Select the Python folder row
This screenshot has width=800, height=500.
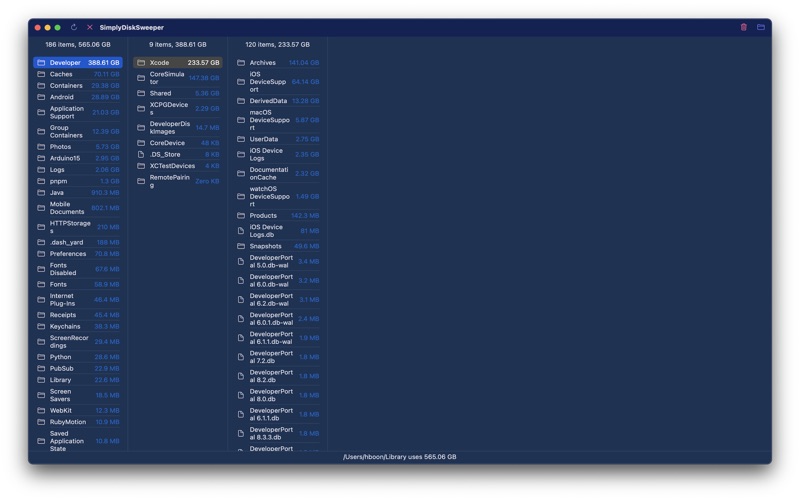(x=78, y=357)
